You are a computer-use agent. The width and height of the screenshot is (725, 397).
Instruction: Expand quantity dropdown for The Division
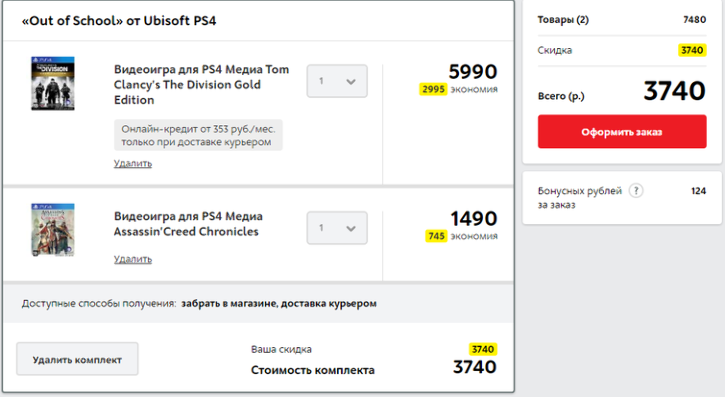click(x=337, y=81)
